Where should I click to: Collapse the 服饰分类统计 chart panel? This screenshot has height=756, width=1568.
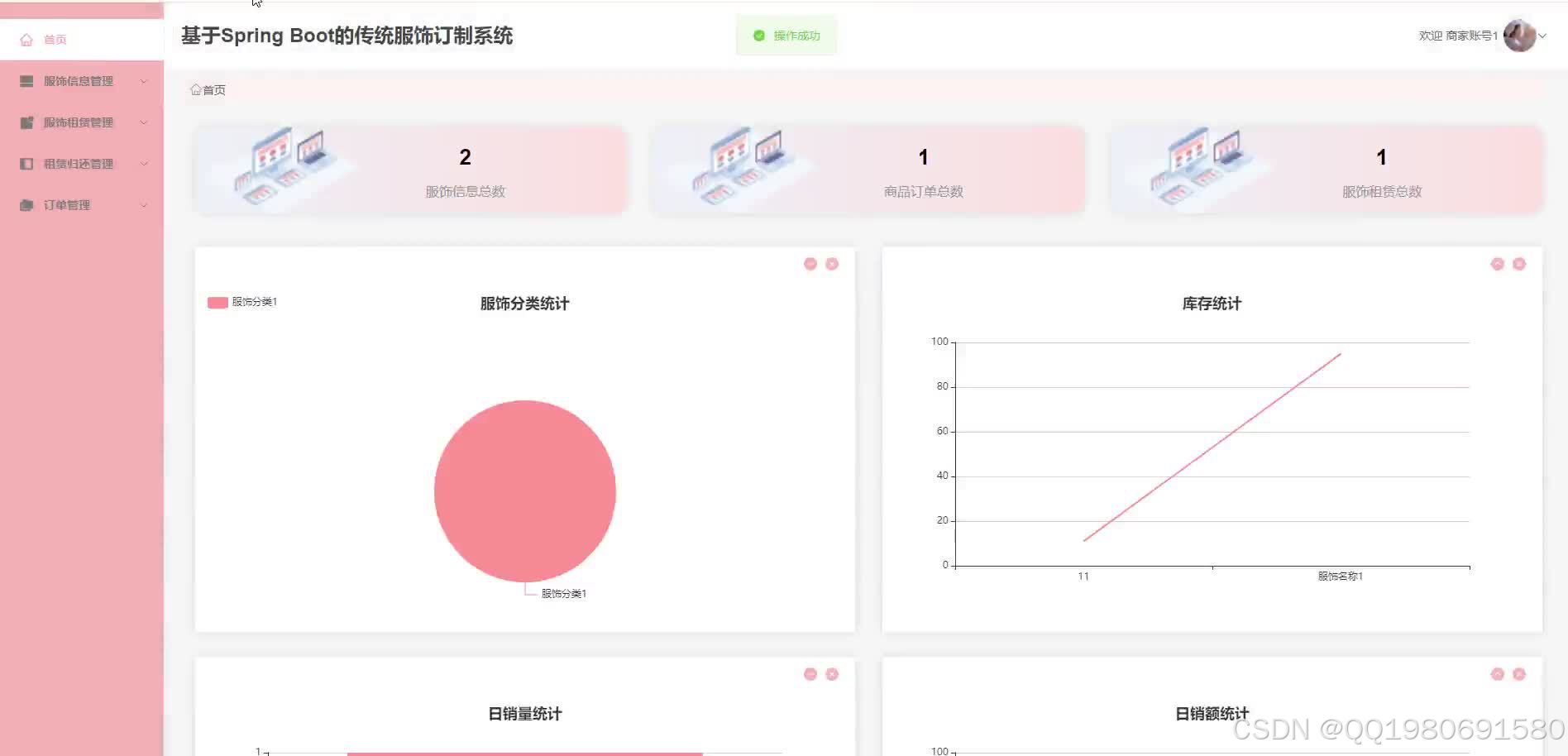[810, 263]
